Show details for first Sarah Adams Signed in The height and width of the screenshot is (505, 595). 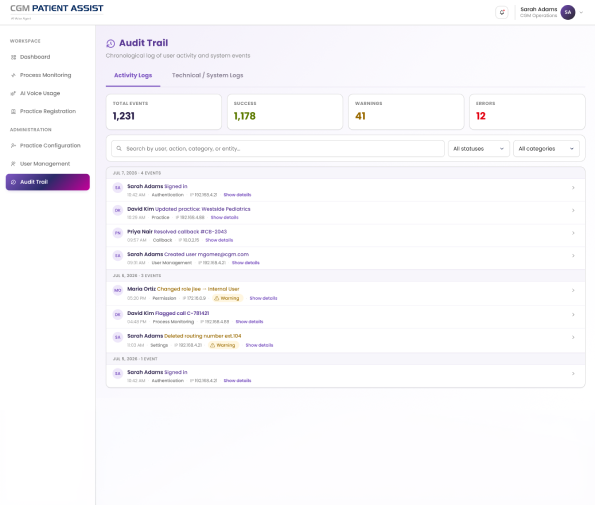[x=237, y=195]
